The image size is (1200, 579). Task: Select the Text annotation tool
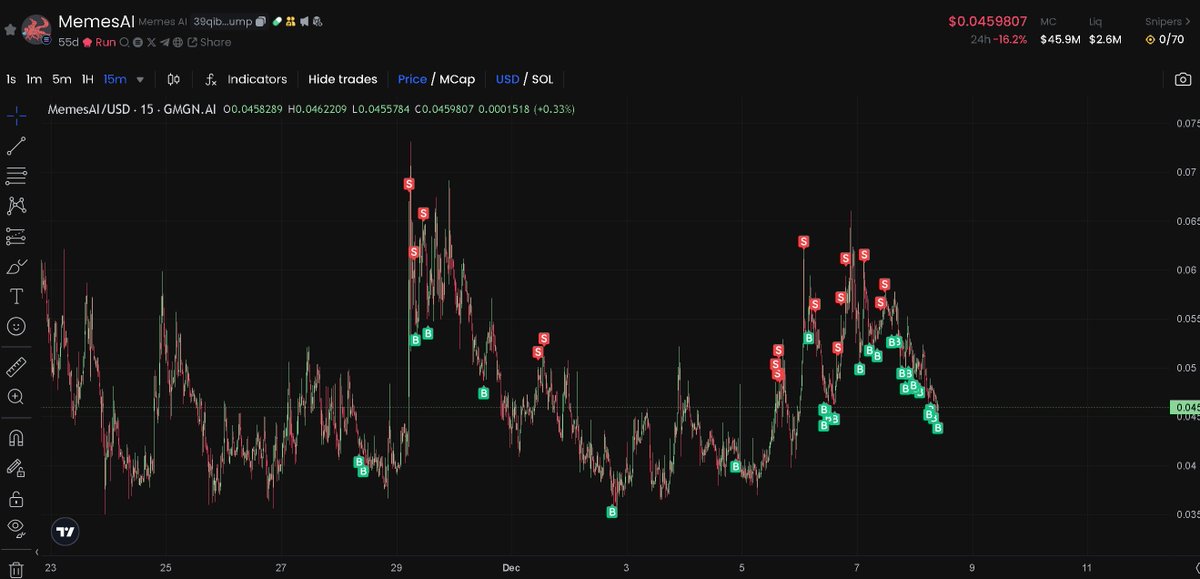coord(16,296)
